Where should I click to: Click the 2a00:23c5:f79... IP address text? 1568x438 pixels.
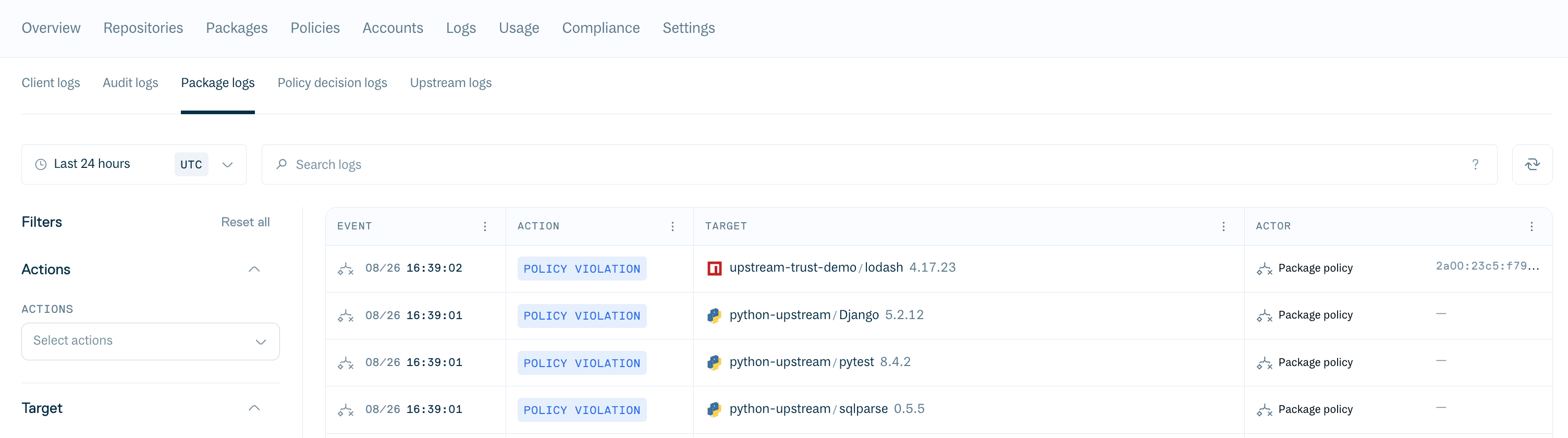(x=1487, y=266)
